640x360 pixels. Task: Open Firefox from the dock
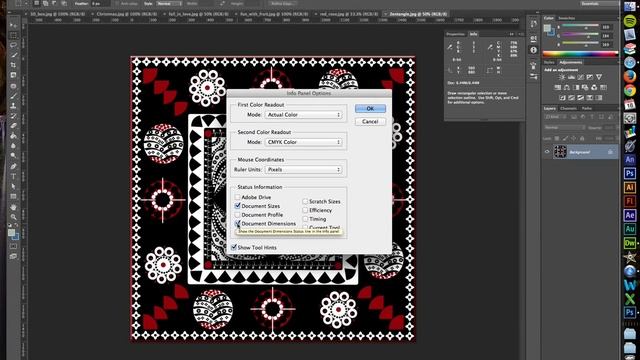click(630, 76)
